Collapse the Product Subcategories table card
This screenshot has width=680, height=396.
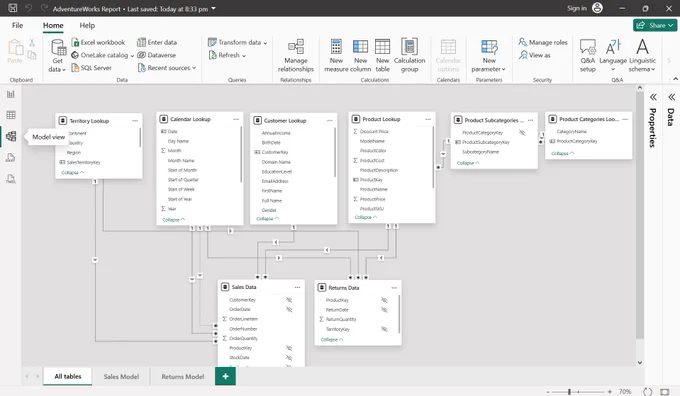coord(468,163)
